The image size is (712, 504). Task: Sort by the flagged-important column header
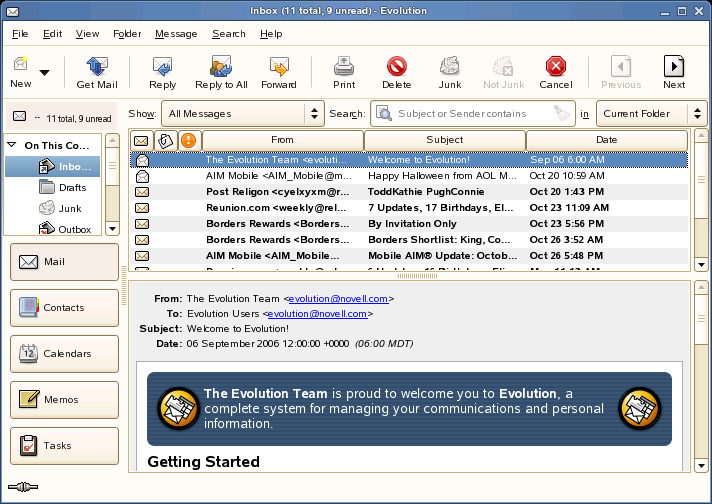coord(188,140)
